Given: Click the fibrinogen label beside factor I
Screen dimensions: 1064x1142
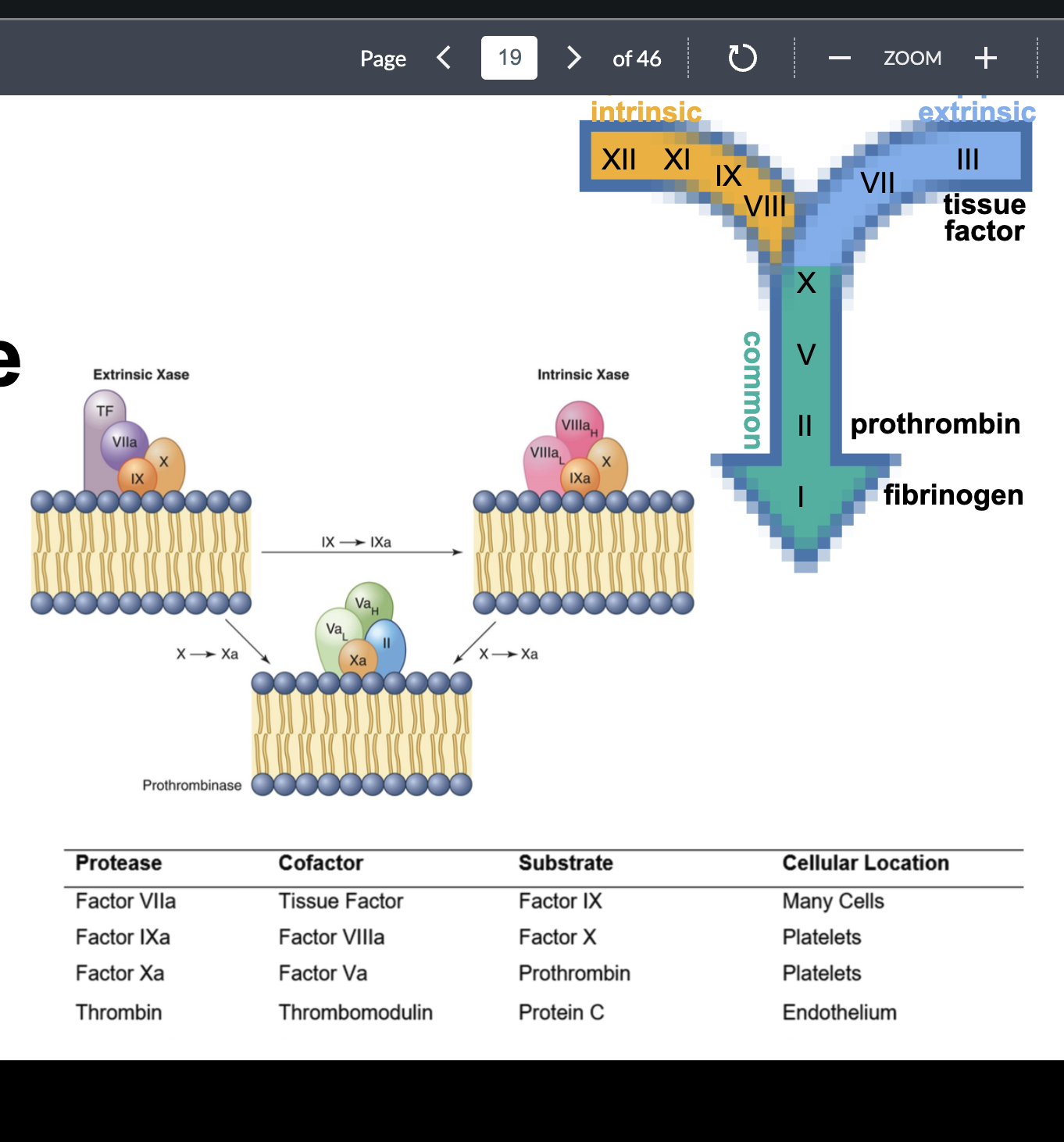Looking at the screenshot, I should pos(953,495).
